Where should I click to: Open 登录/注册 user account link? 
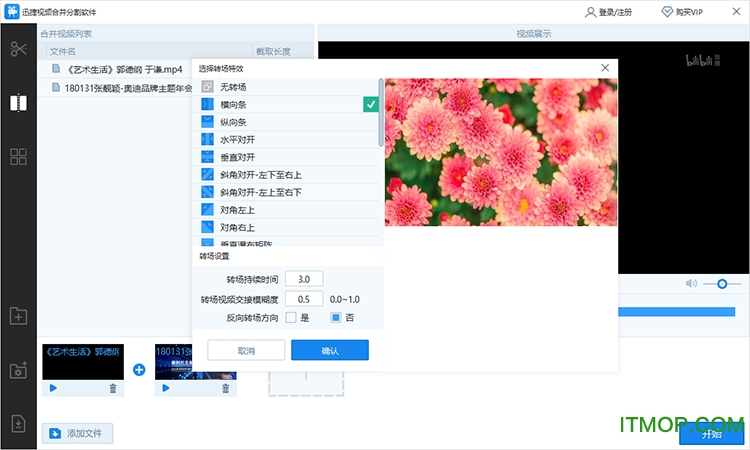click(x=608, y=12)
